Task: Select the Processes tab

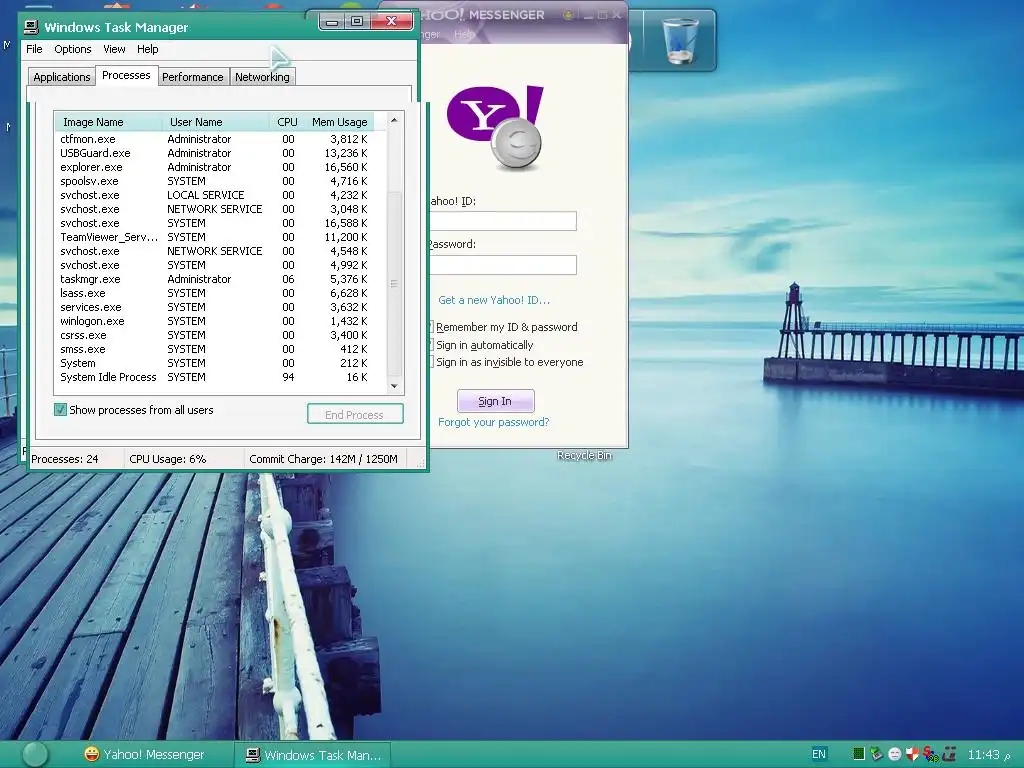Action: [126, 75]
